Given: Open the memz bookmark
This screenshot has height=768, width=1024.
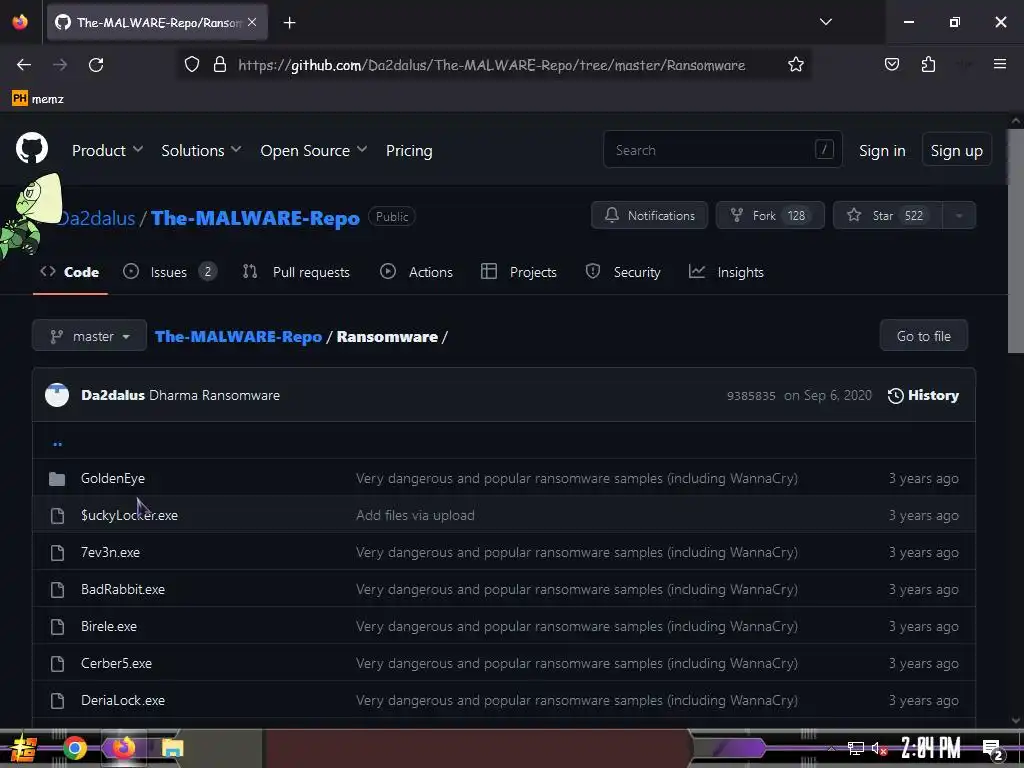Looking at the screenshot, I should point(38,99).
